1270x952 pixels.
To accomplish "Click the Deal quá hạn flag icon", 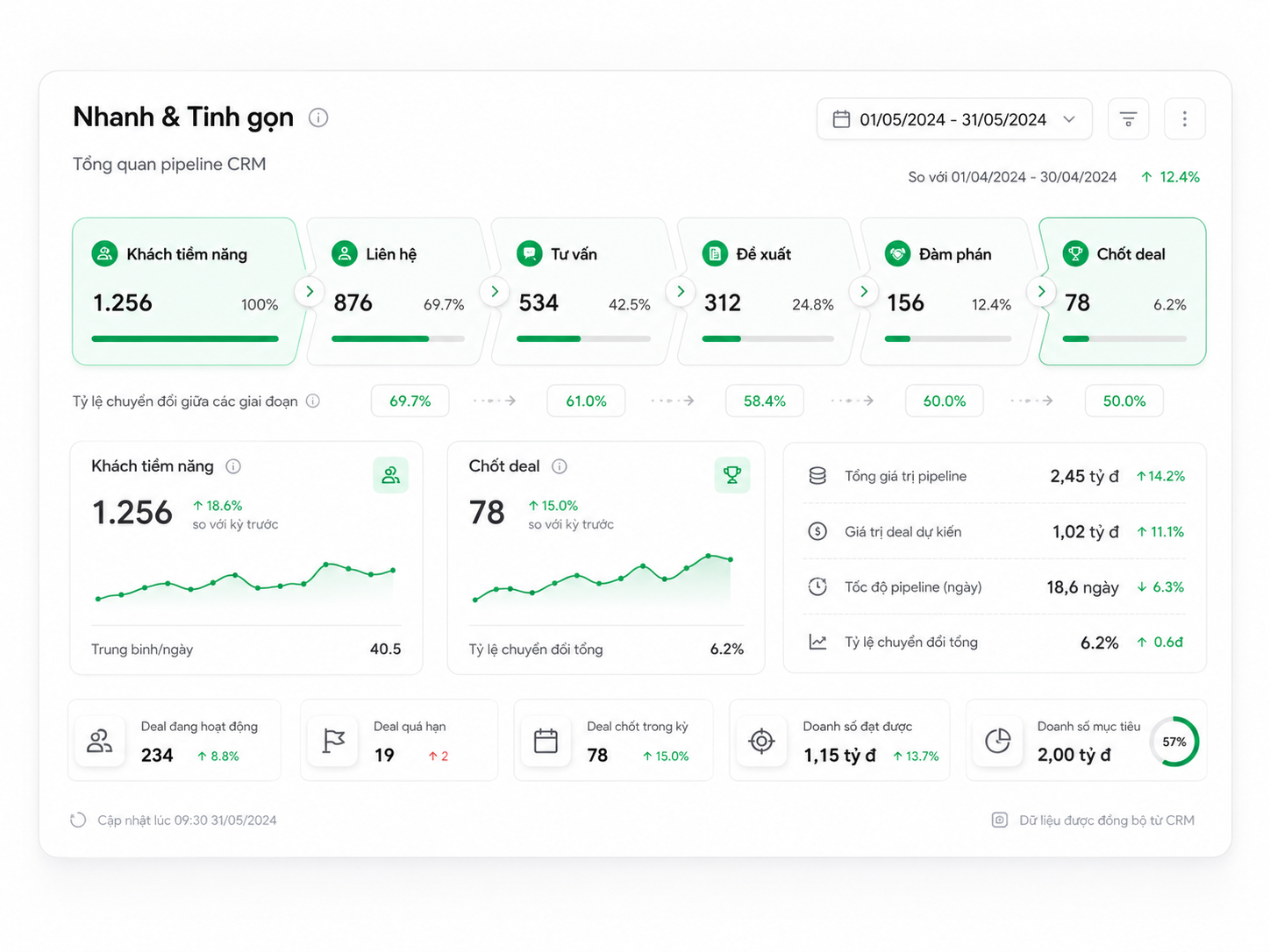I will [x=334, y=741].
